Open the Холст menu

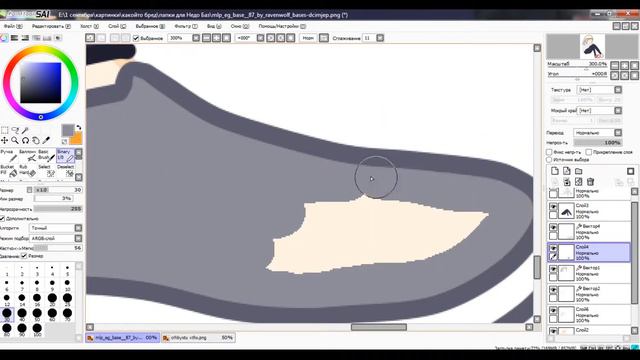pos(89,26)
